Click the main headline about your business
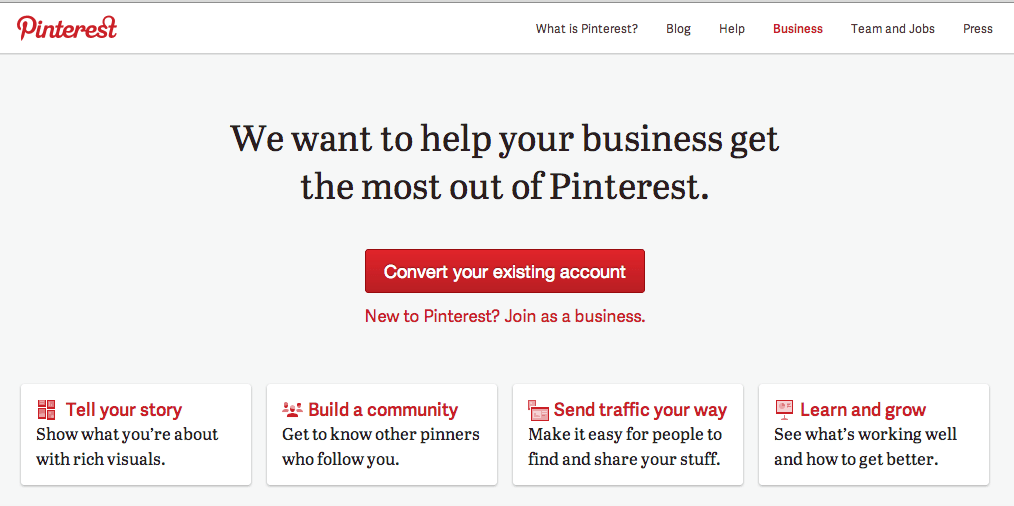Screen dimensions: 1014x506 coord(504,162)
